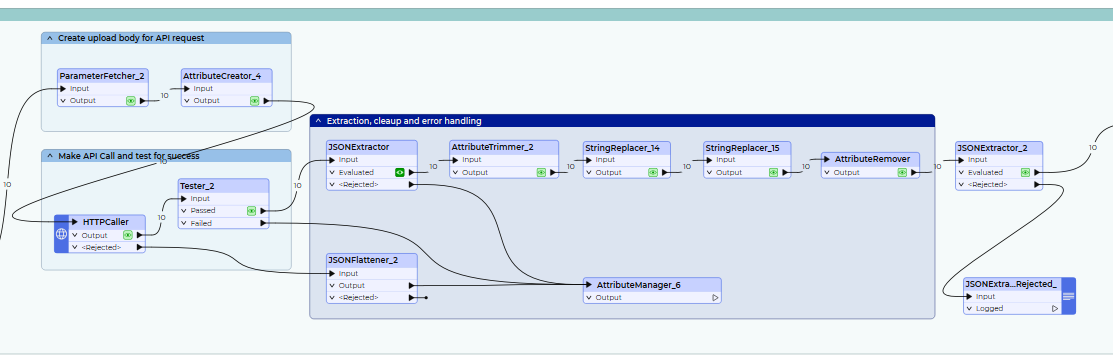The height and width of the screenshot is (361, 1113).
Task: Inspect cached features on ParameterFetcher_2 Output
Action: pyautogui.click(x=131, y=101)
